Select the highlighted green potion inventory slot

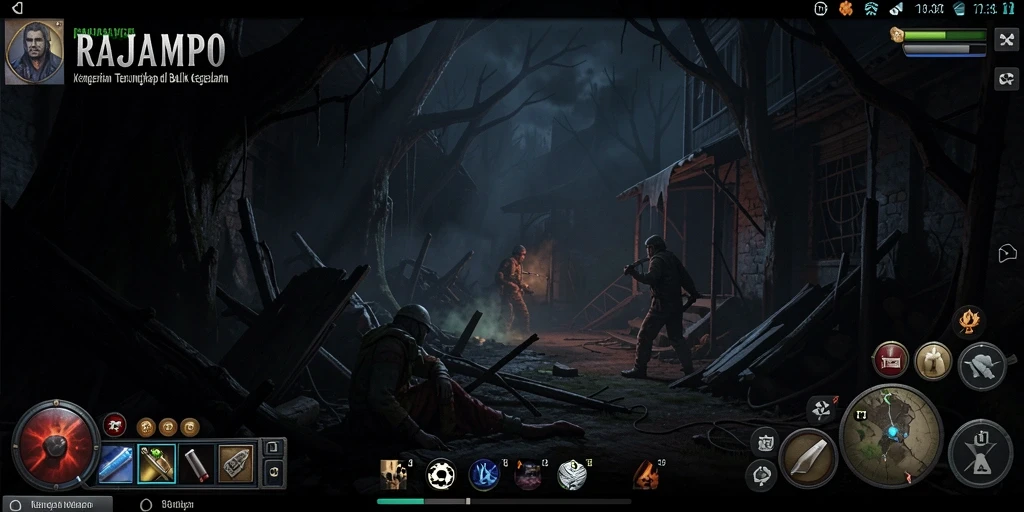pos(157,463)
